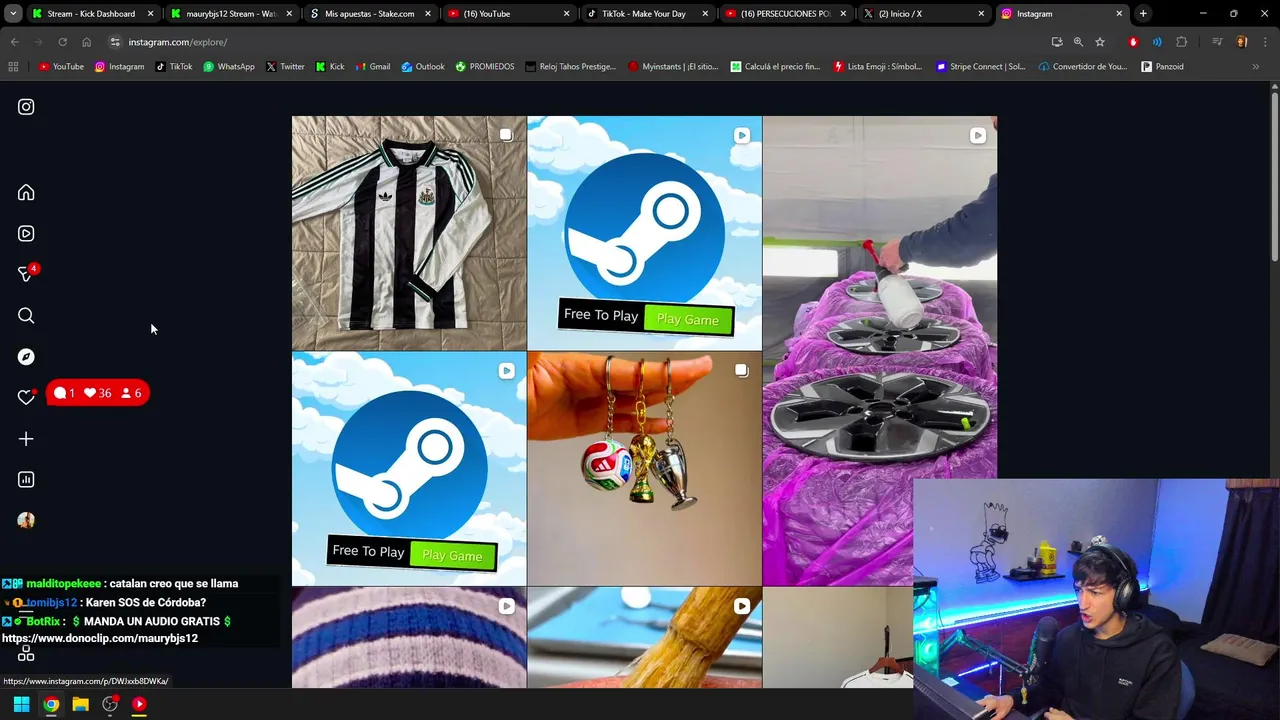Open the top Steam Free To Play reel
Screen dimensions: 1280x720
click(x=644, y=233)
